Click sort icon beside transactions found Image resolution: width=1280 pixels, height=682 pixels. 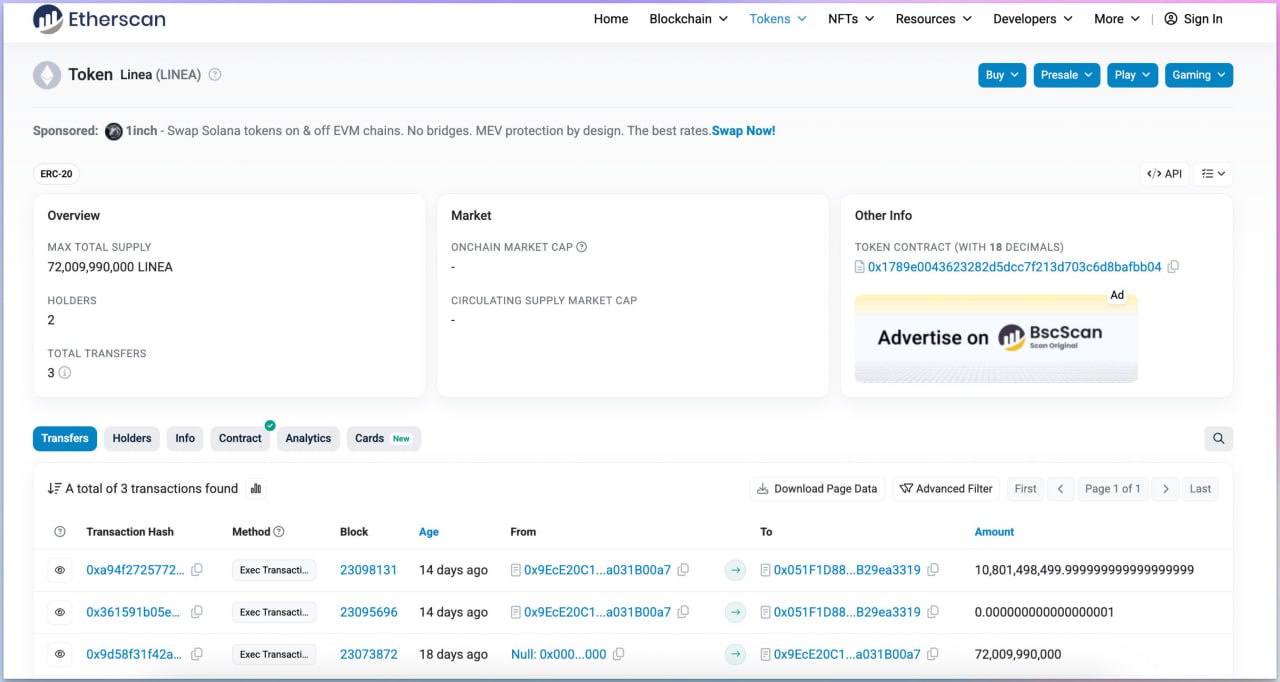click(x=54, y=489)
